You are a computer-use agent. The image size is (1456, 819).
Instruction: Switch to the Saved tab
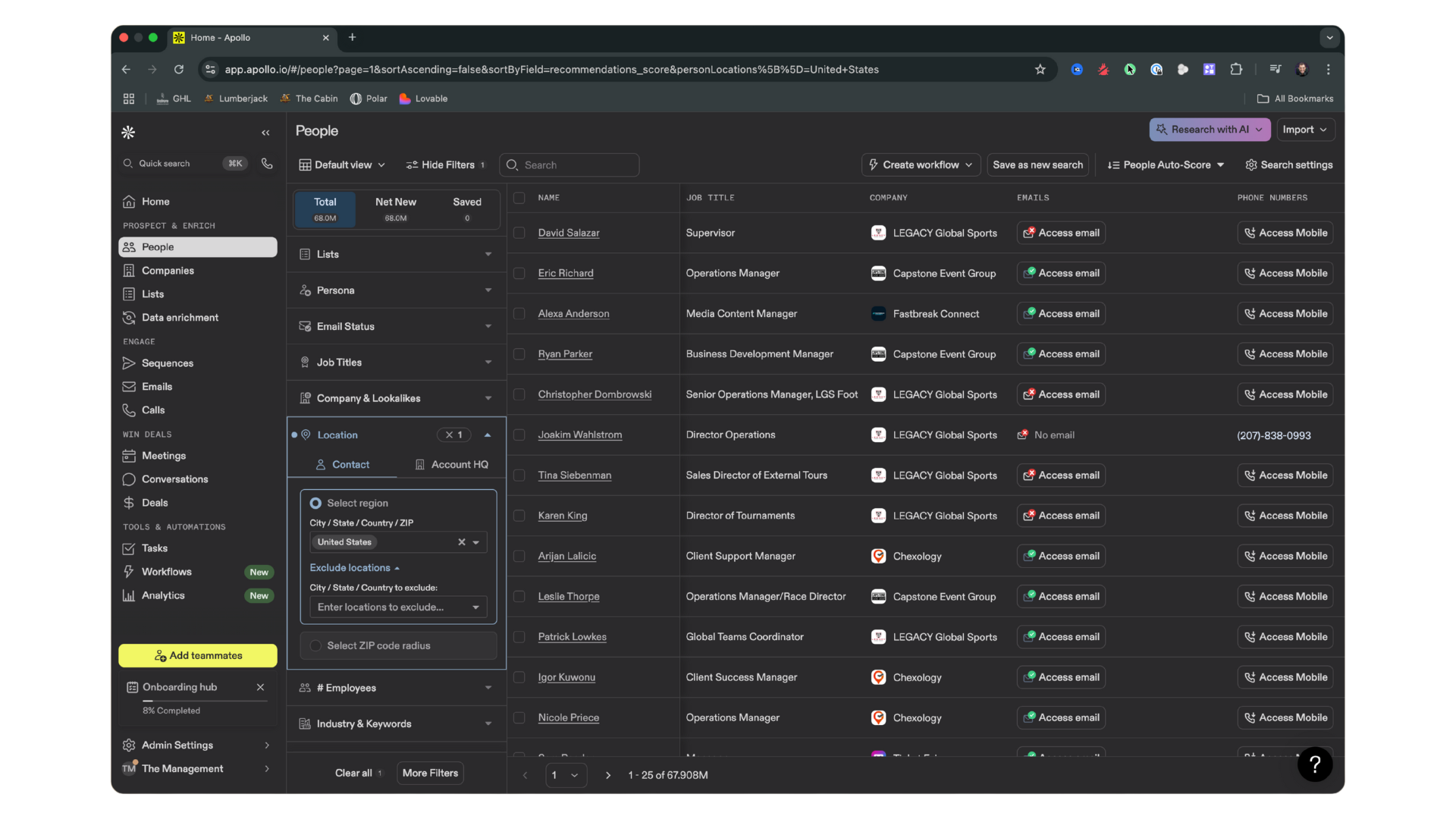pos(467,209)
